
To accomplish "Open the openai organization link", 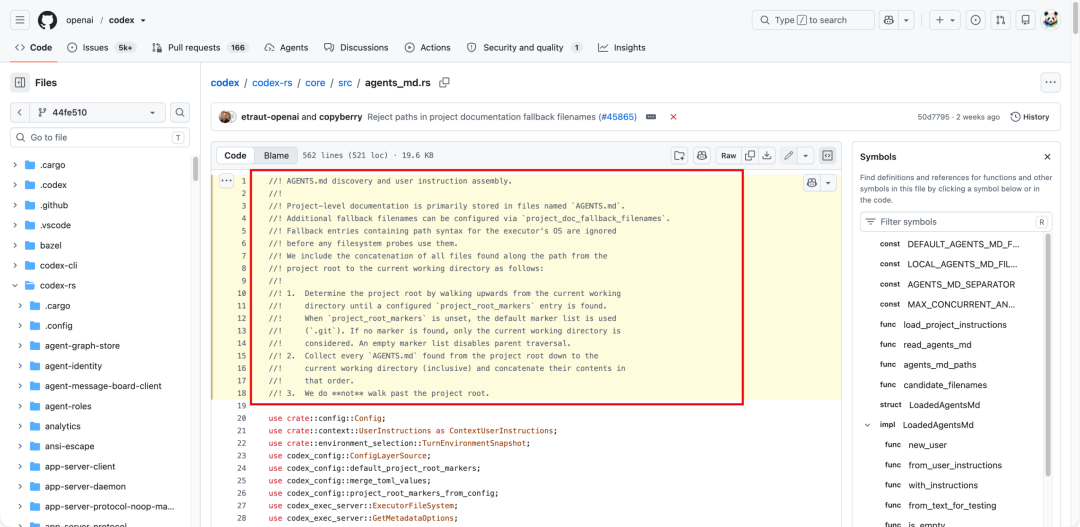I will (80, 20).
